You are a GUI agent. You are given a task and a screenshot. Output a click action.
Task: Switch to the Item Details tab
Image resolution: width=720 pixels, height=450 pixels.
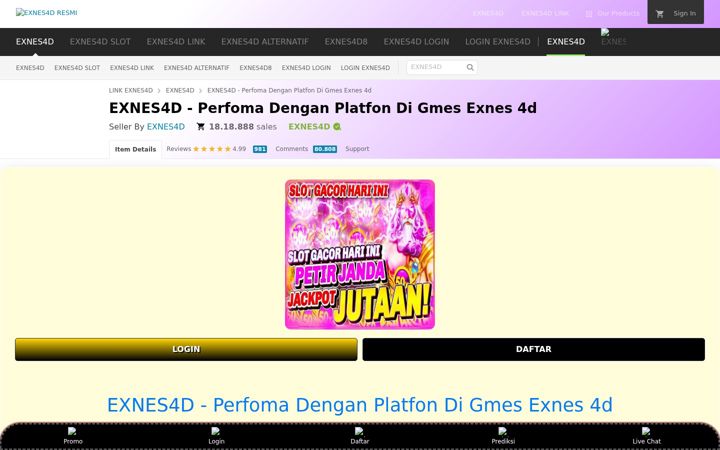(x=135, y=149)
